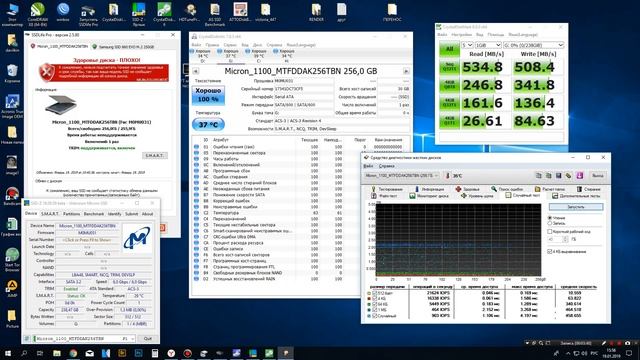Click the red shield error icon in SSDLife
The height and width of the screenshot is (360, 640).
click(47, 72)
